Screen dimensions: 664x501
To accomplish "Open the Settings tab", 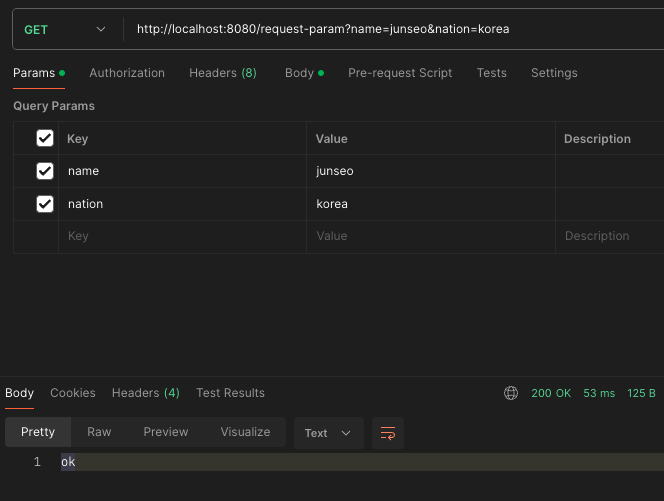I will click(x=554, y=73).
